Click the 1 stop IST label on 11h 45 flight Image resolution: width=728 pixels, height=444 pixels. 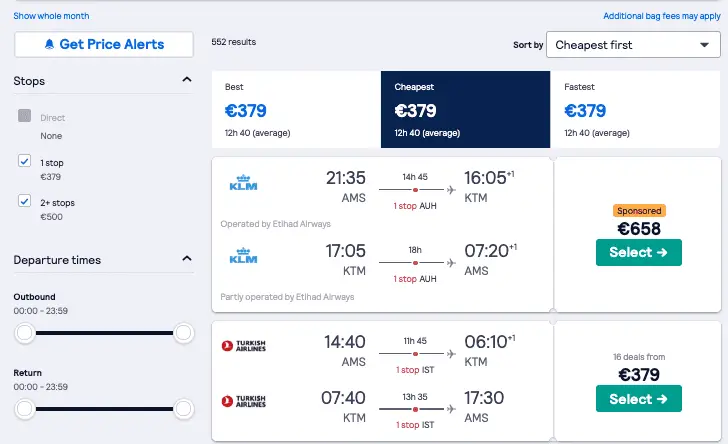tap(415, 370)
